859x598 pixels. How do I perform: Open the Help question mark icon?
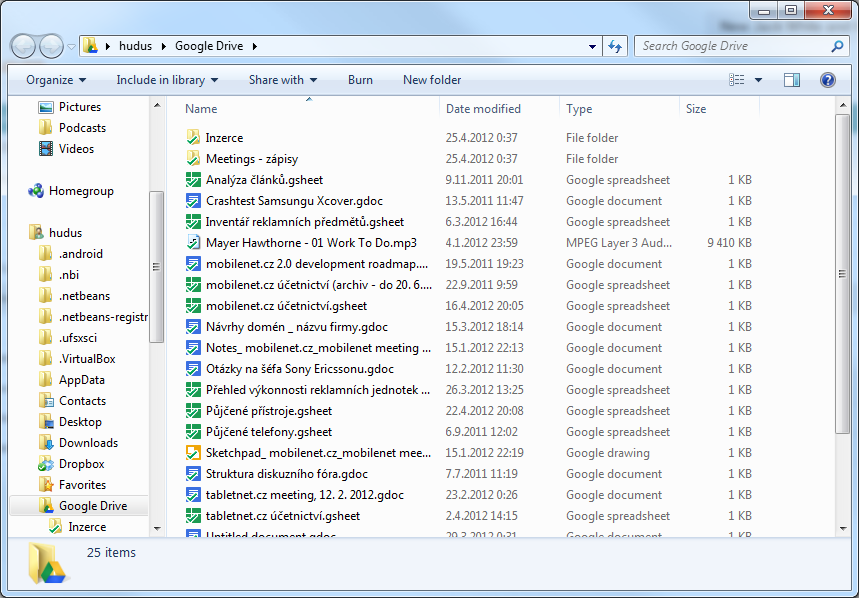coord(827,80)
